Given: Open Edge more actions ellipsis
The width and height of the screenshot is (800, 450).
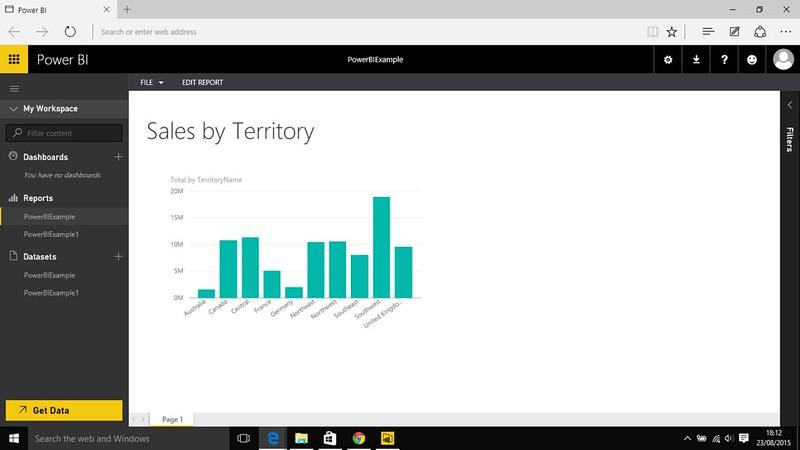Looking at the screenshot, I should [x=786, y=32].
